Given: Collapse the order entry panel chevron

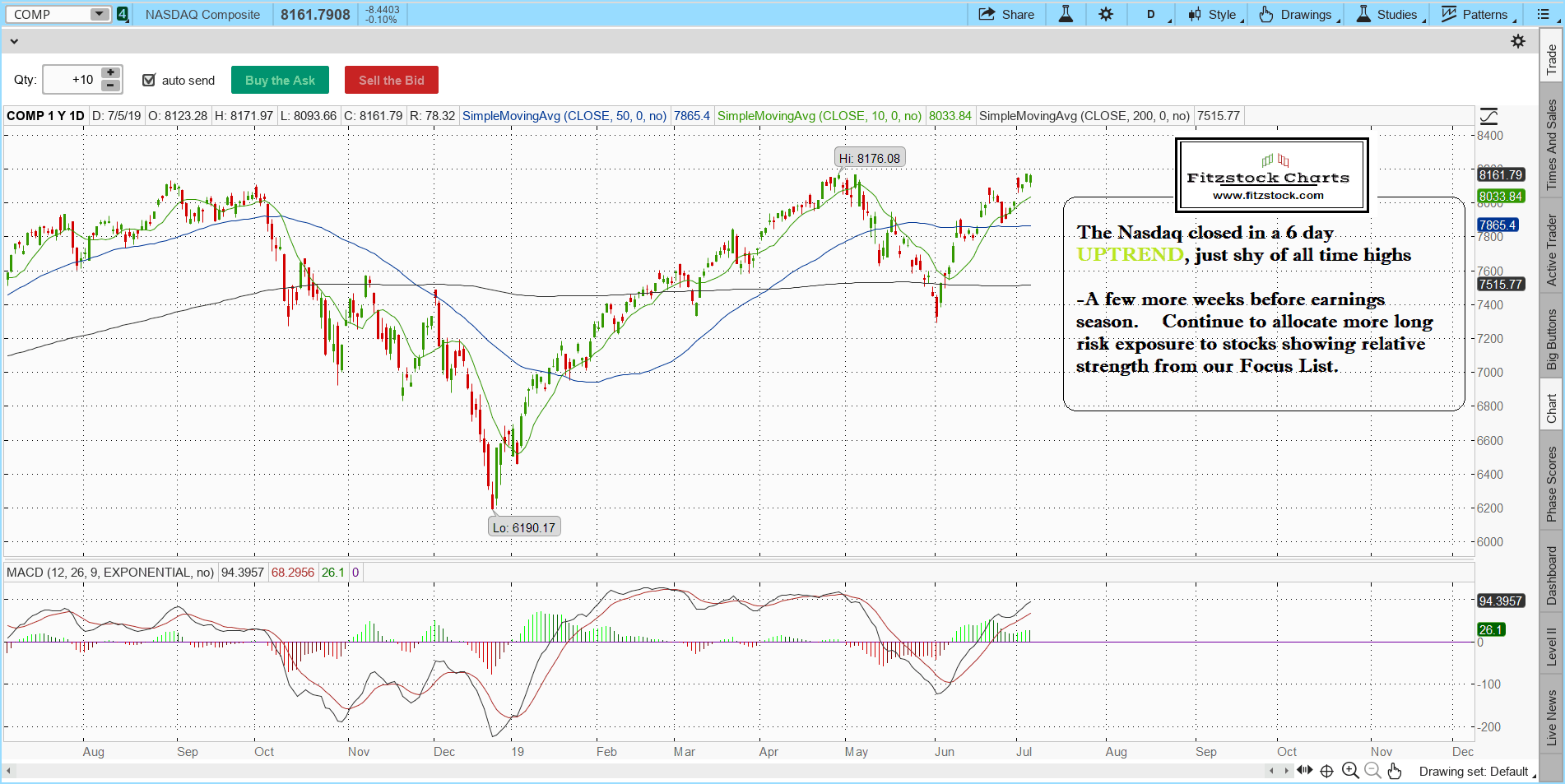Looking at the screenshot, I should click(14, 41).
